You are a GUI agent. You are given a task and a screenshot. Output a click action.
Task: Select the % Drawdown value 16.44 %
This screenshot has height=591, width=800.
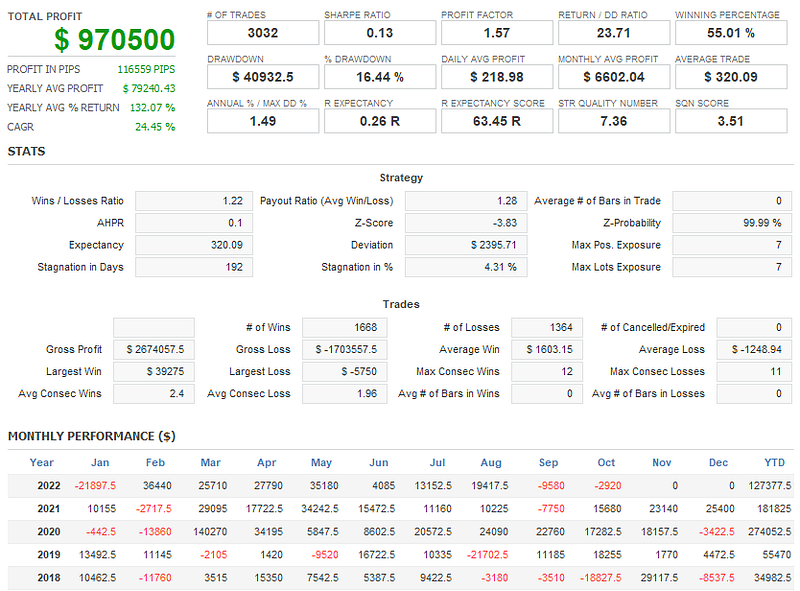click(380, 77)
